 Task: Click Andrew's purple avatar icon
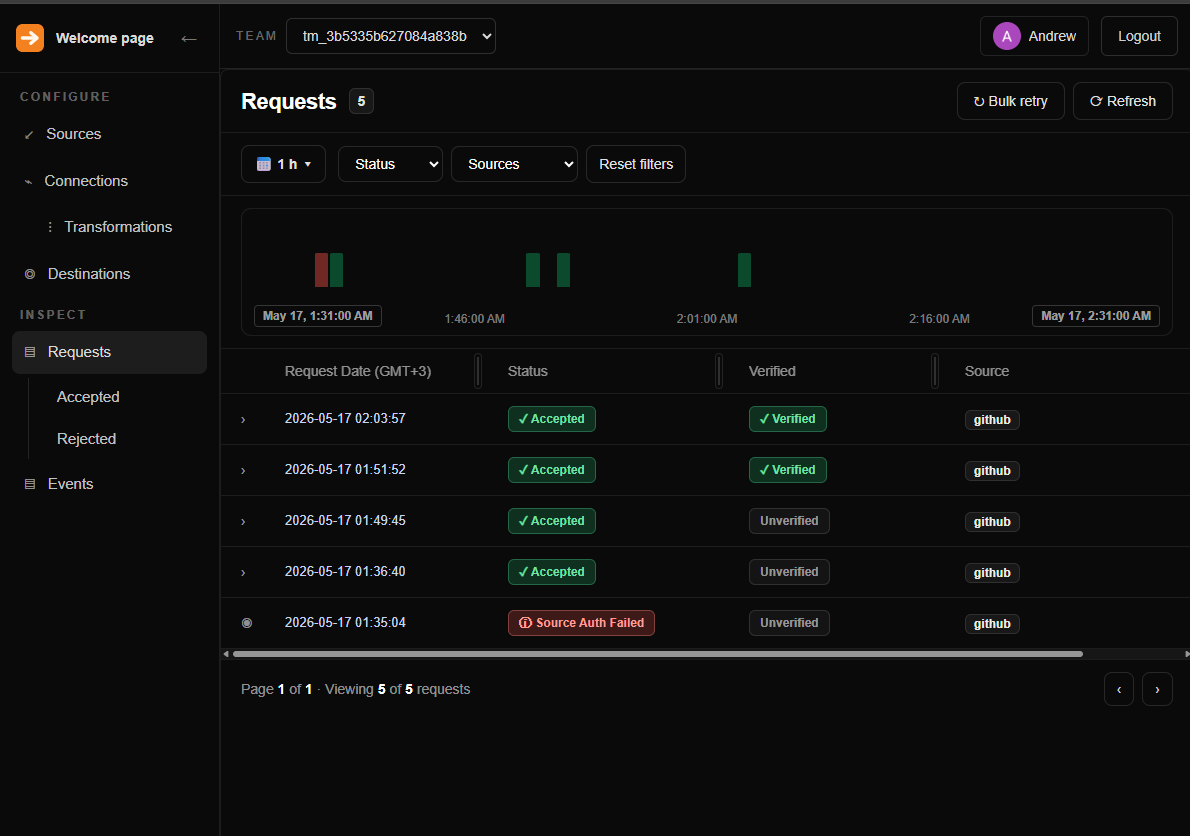click(x=1006, y=36)
